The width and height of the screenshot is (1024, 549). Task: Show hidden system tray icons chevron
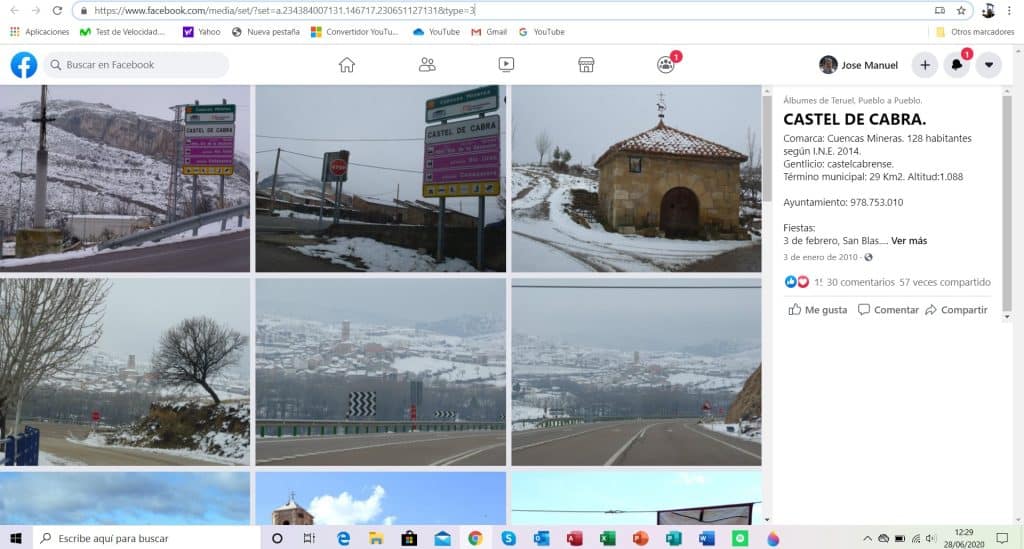[x=867, y=539]
